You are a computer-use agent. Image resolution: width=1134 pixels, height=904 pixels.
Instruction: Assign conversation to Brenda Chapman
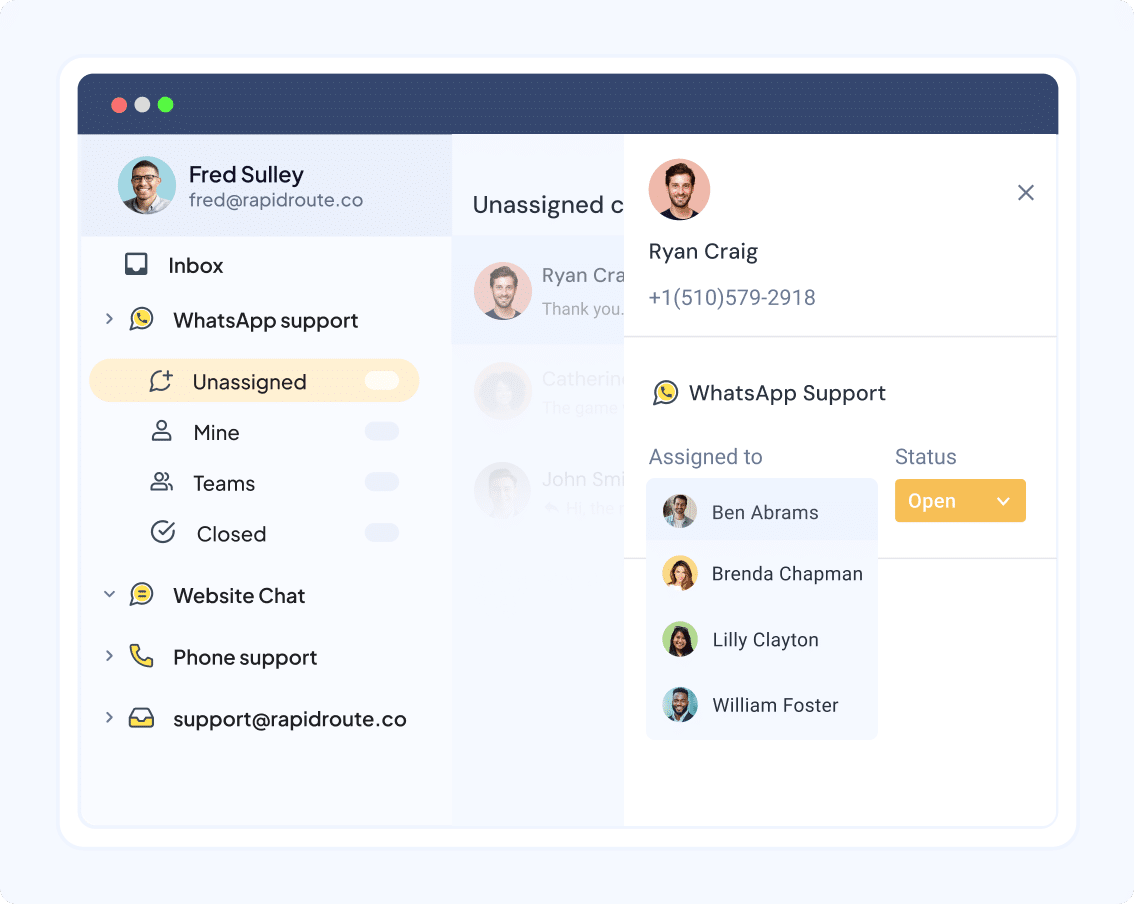click(786, 573)
